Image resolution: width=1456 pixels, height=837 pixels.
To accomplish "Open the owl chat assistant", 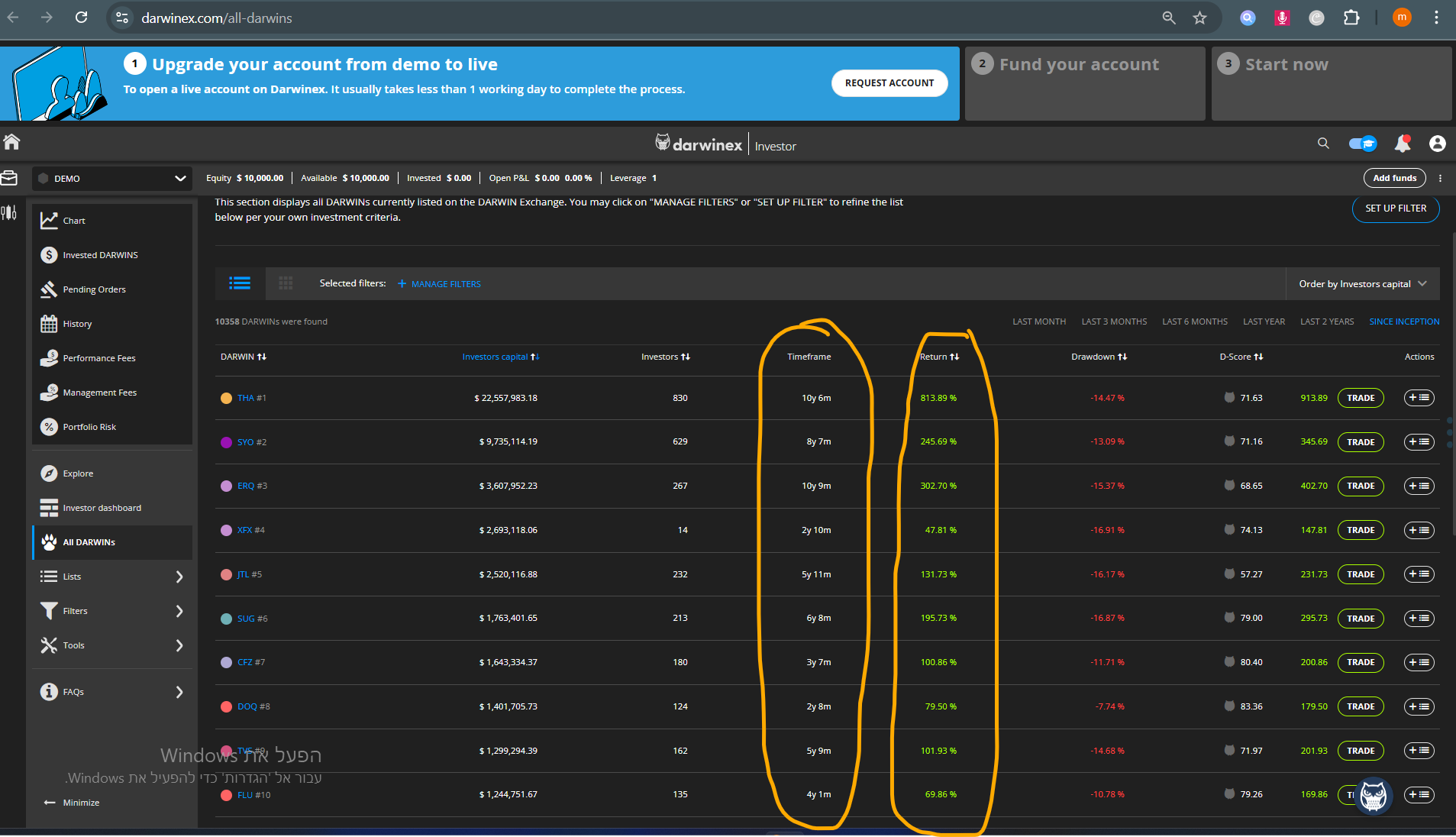I will [1373, 795].
